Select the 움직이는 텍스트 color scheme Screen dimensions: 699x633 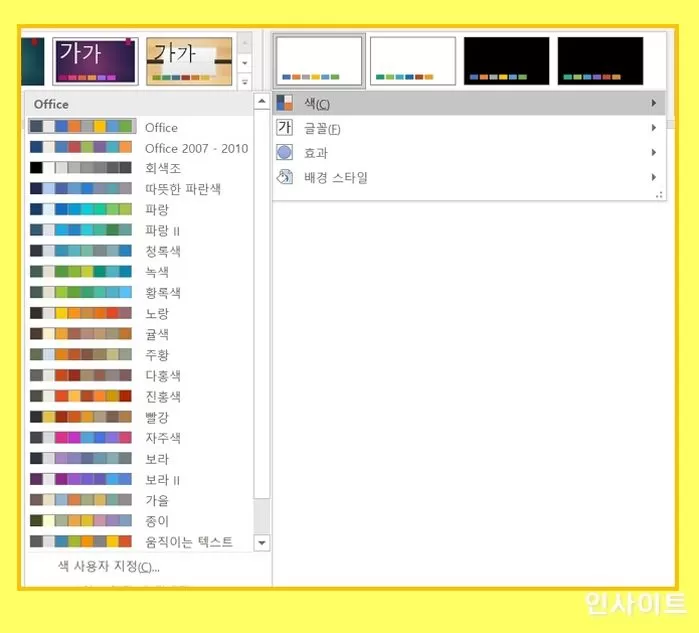140,541
